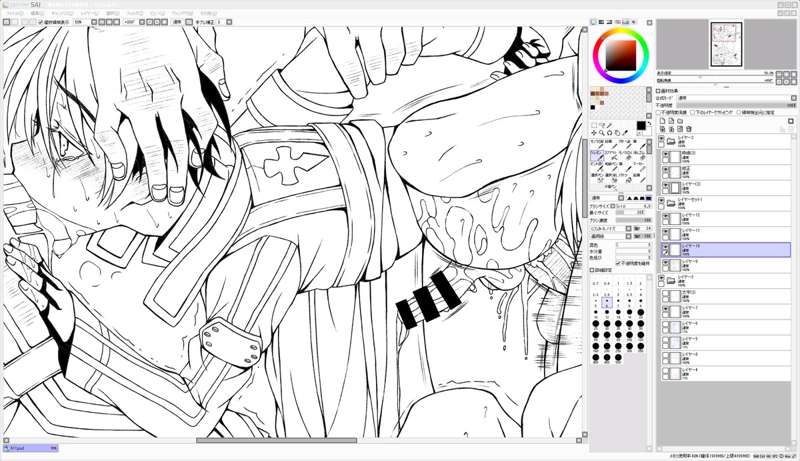Toggle the selection edge display checkbox in toolbar
800x461 pixels.
pos(41,19)
